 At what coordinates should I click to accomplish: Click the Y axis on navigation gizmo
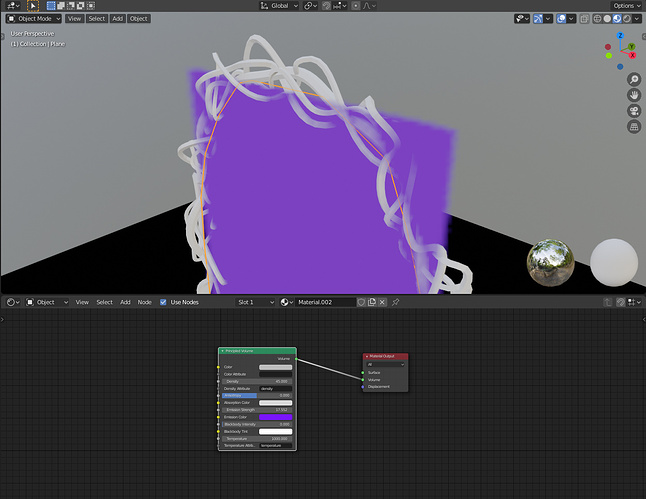pyautogui.click(x=632, y=47)
